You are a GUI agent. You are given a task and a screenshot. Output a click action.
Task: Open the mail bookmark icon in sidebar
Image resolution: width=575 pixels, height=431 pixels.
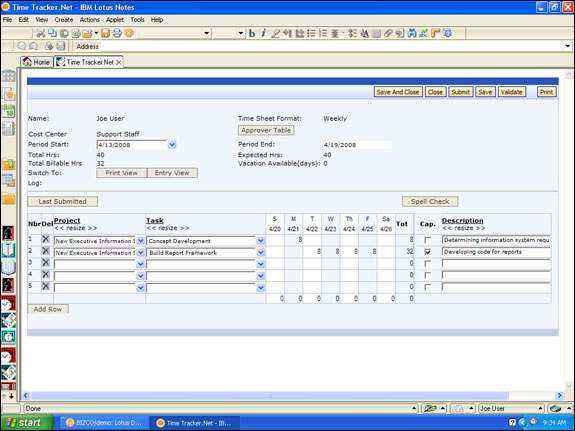[8, 94]
